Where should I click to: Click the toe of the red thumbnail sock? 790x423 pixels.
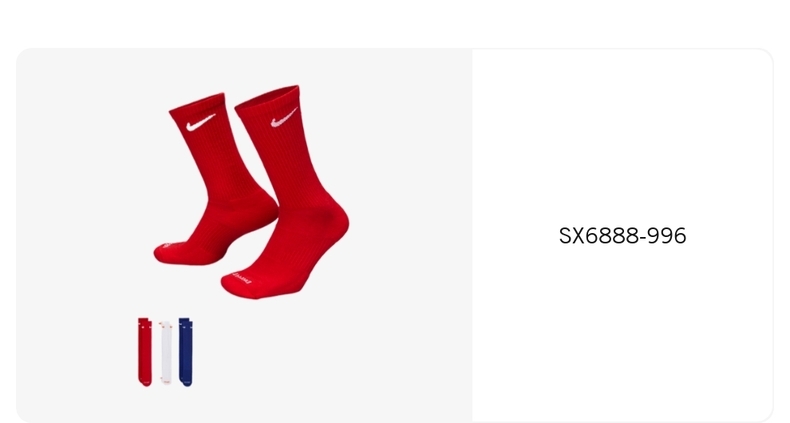point(146,382)
